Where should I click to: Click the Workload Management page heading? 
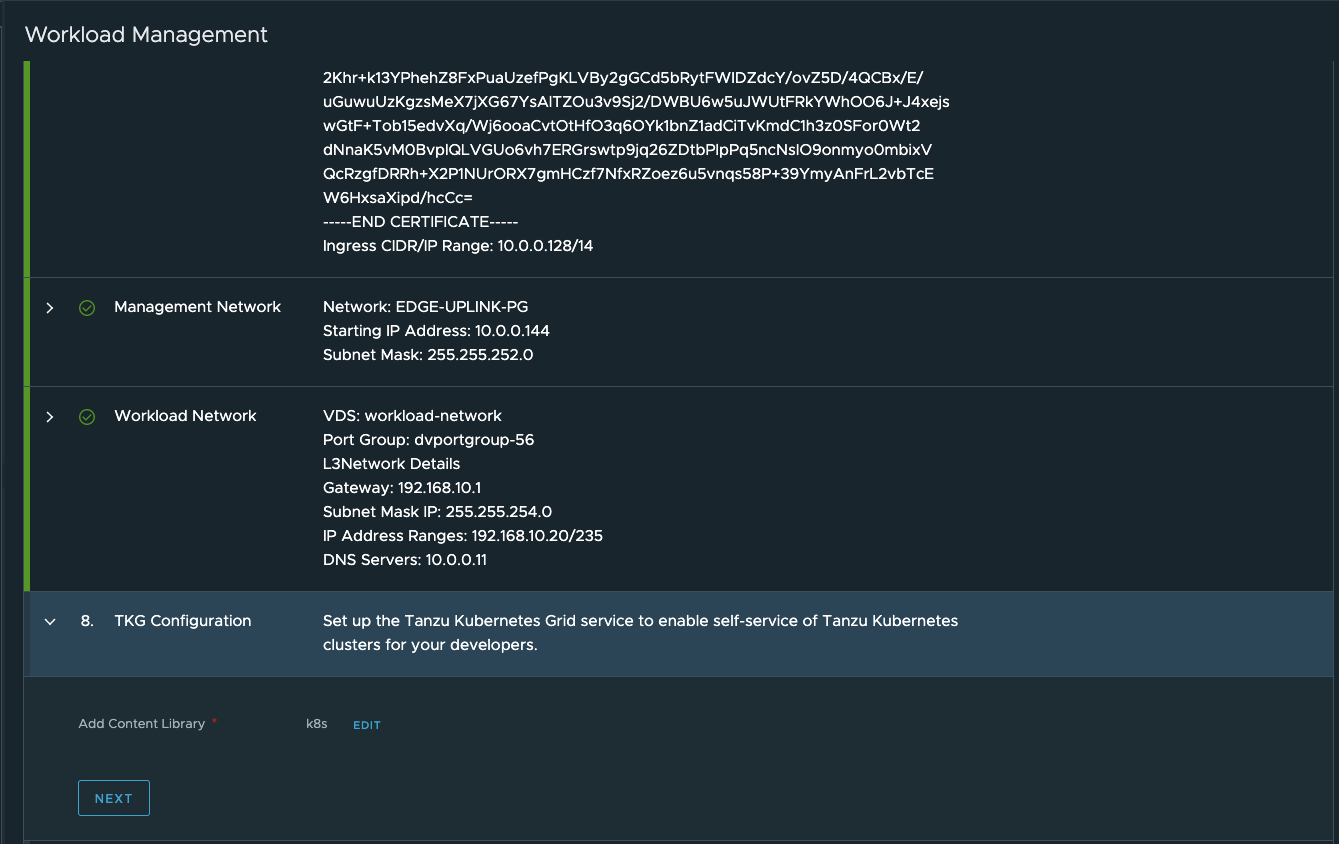tap(146, 35)
